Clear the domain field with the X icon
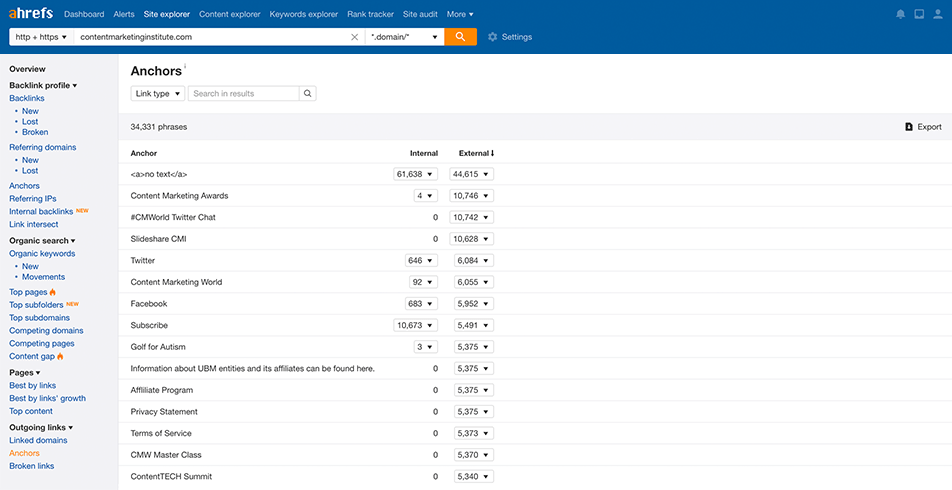This screenshot has width=952, height=490. (354, 37)
